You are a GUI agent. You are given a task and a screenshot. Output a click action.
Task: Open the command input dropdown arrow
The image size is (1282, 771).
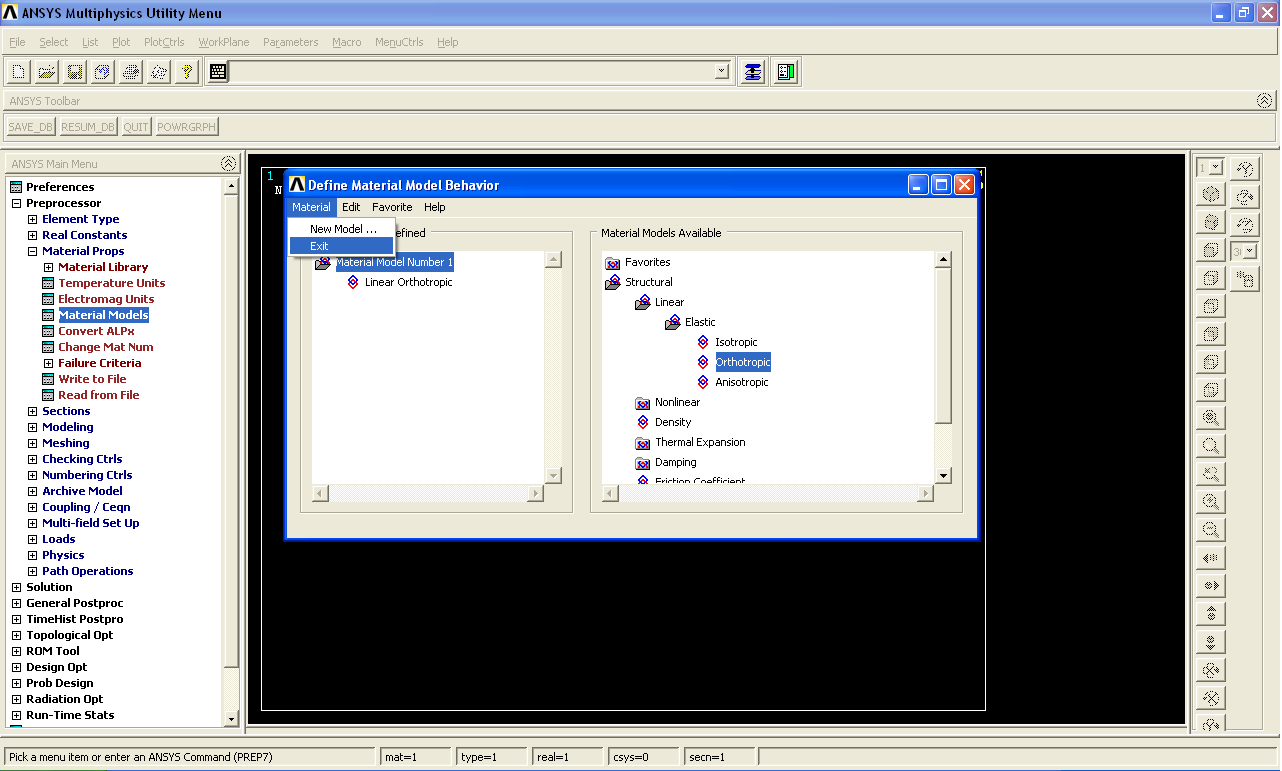(722, 72)
